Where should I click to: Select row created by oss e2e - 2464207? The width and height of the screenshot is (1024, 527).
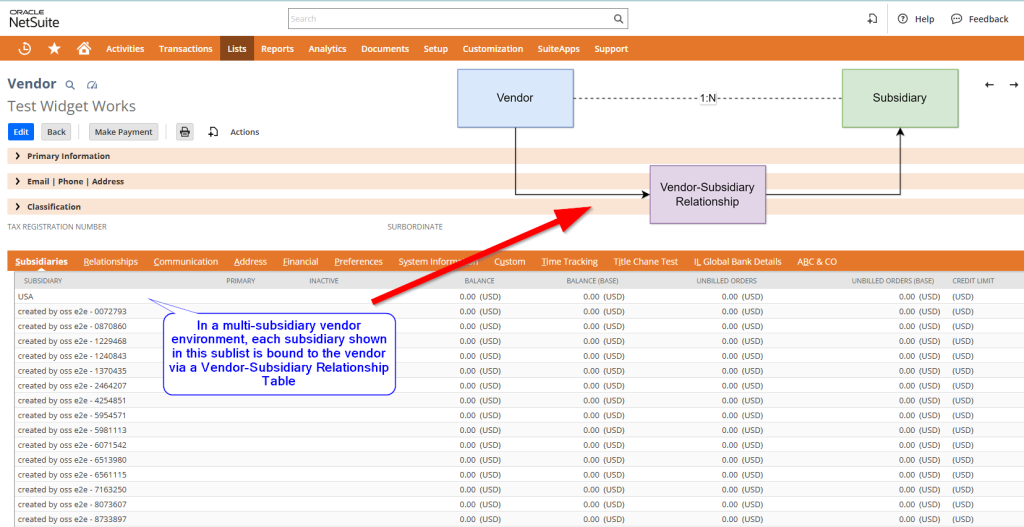click(519, 385)
